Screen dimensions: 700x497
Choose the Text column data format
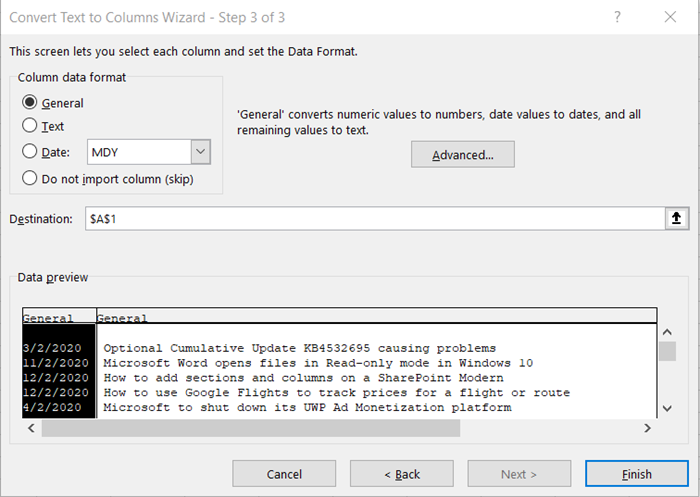30,126
